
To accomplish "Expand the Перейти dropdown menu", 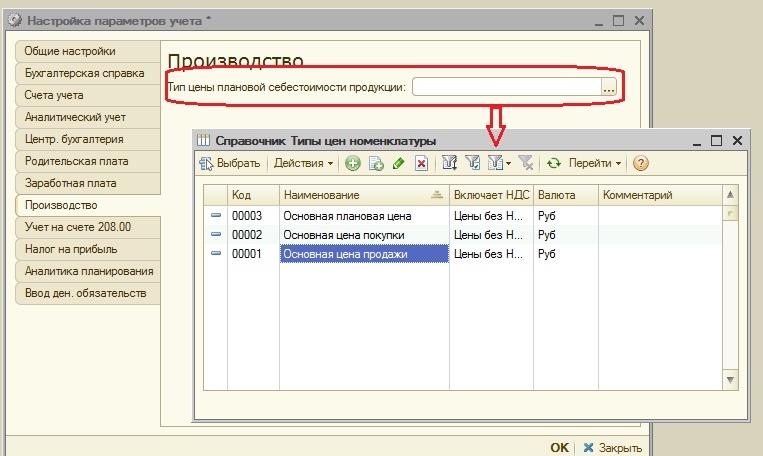I will pyautogui.click(x=595, y=164).
